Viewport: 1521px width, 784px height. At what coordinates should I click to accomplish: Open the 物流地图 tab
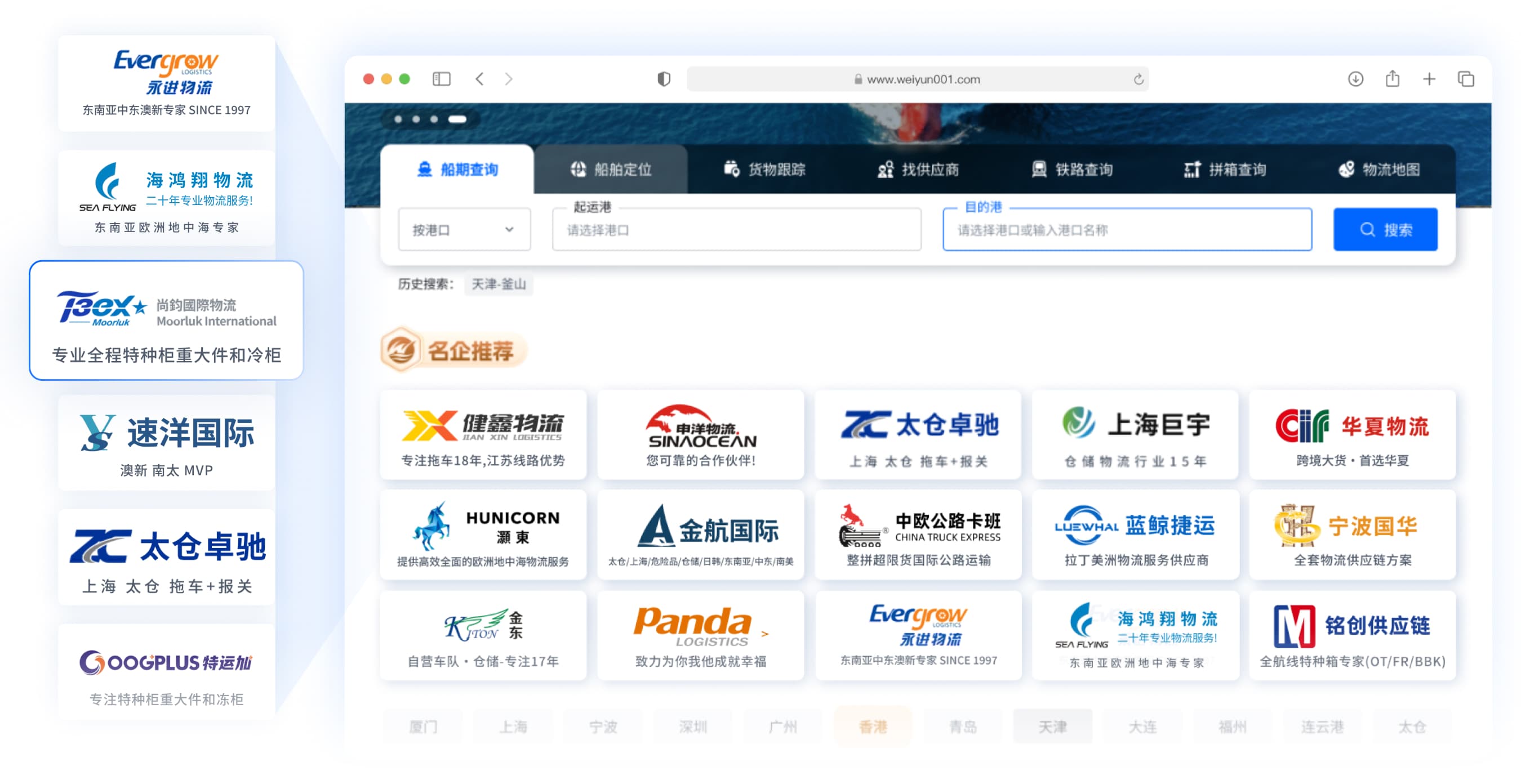(x=1378, y=170)
